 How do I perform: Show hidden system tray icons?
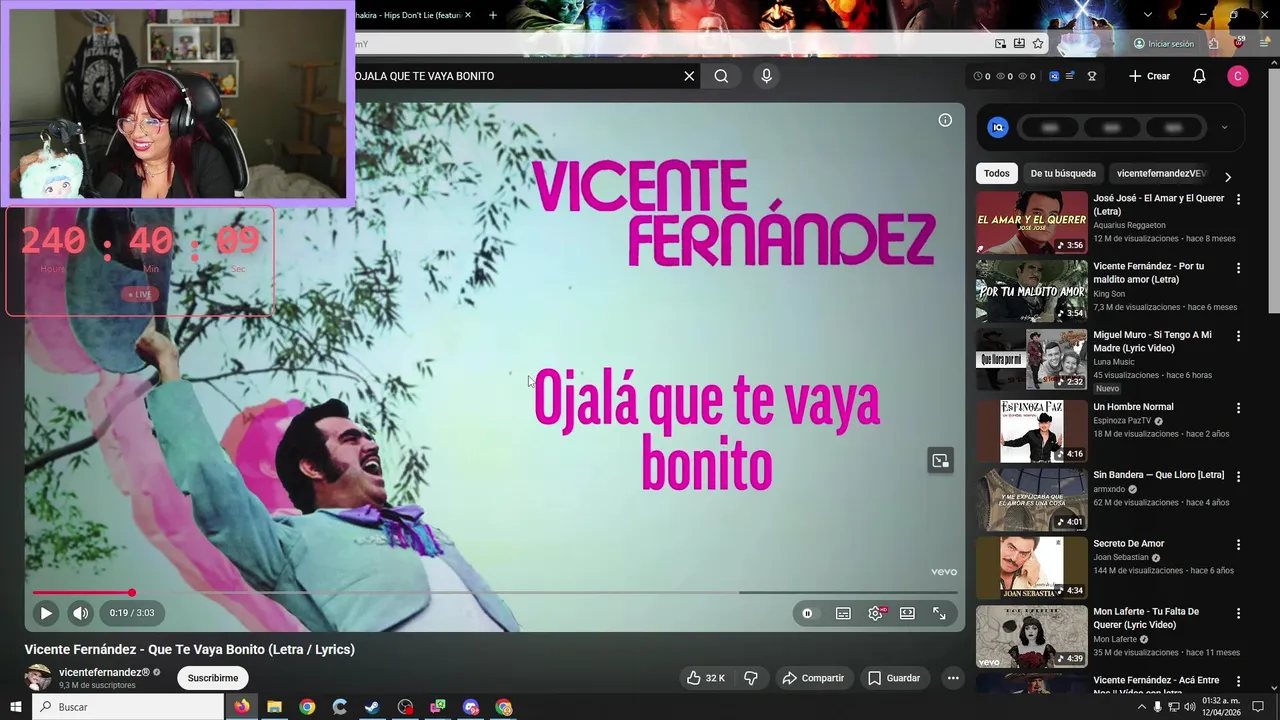point(1142,707)
